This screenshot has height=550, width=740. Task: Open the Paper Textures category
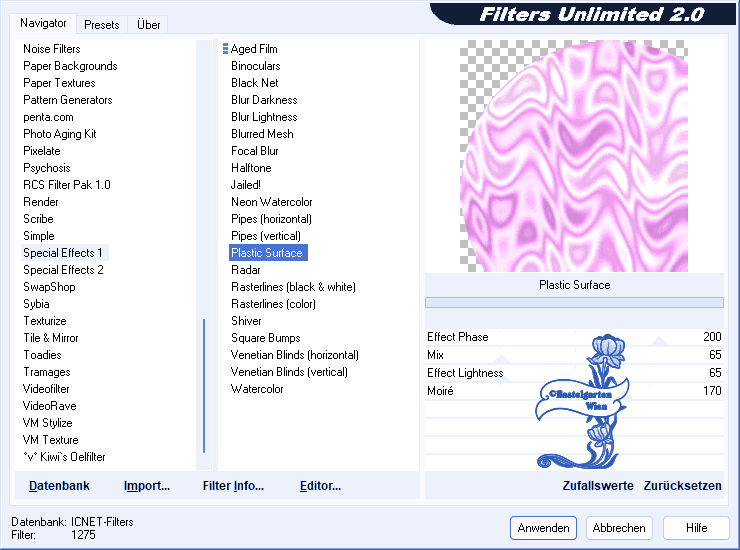(x=59, y=83)
